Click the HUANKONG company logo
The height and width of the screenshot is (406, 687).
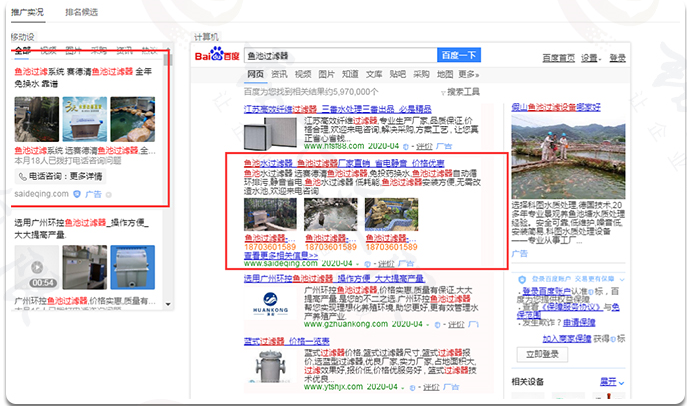270,304
